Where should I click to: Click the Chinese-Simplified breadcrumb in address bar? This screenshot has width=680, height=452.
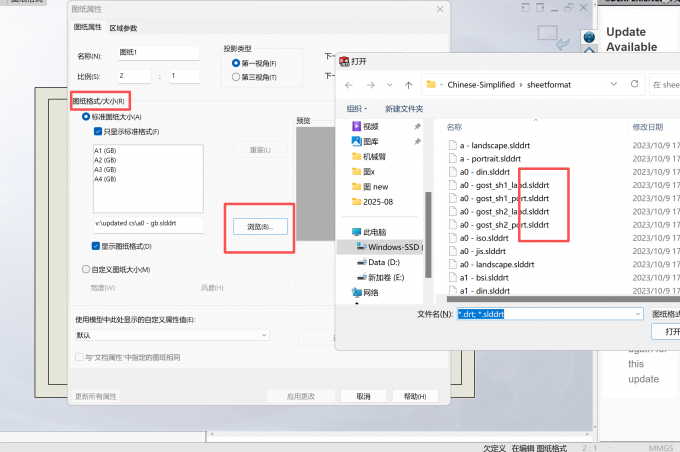(481, 85)
